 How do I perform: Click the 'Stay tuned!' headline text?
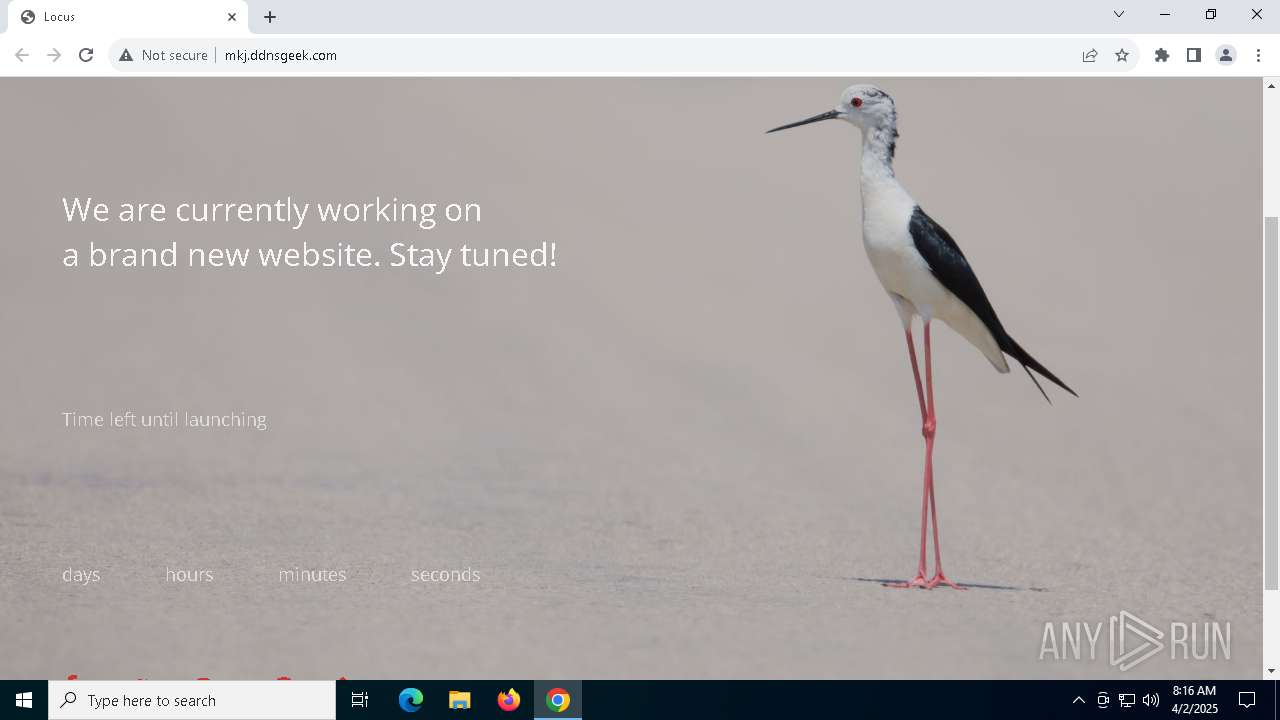click(473, 255)
